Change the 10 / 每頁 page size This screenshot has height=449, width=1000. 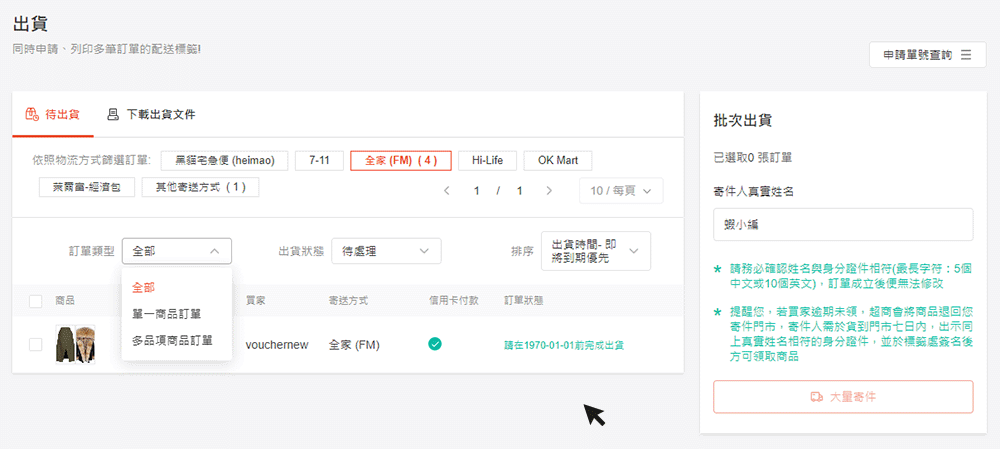coord(621,190)
